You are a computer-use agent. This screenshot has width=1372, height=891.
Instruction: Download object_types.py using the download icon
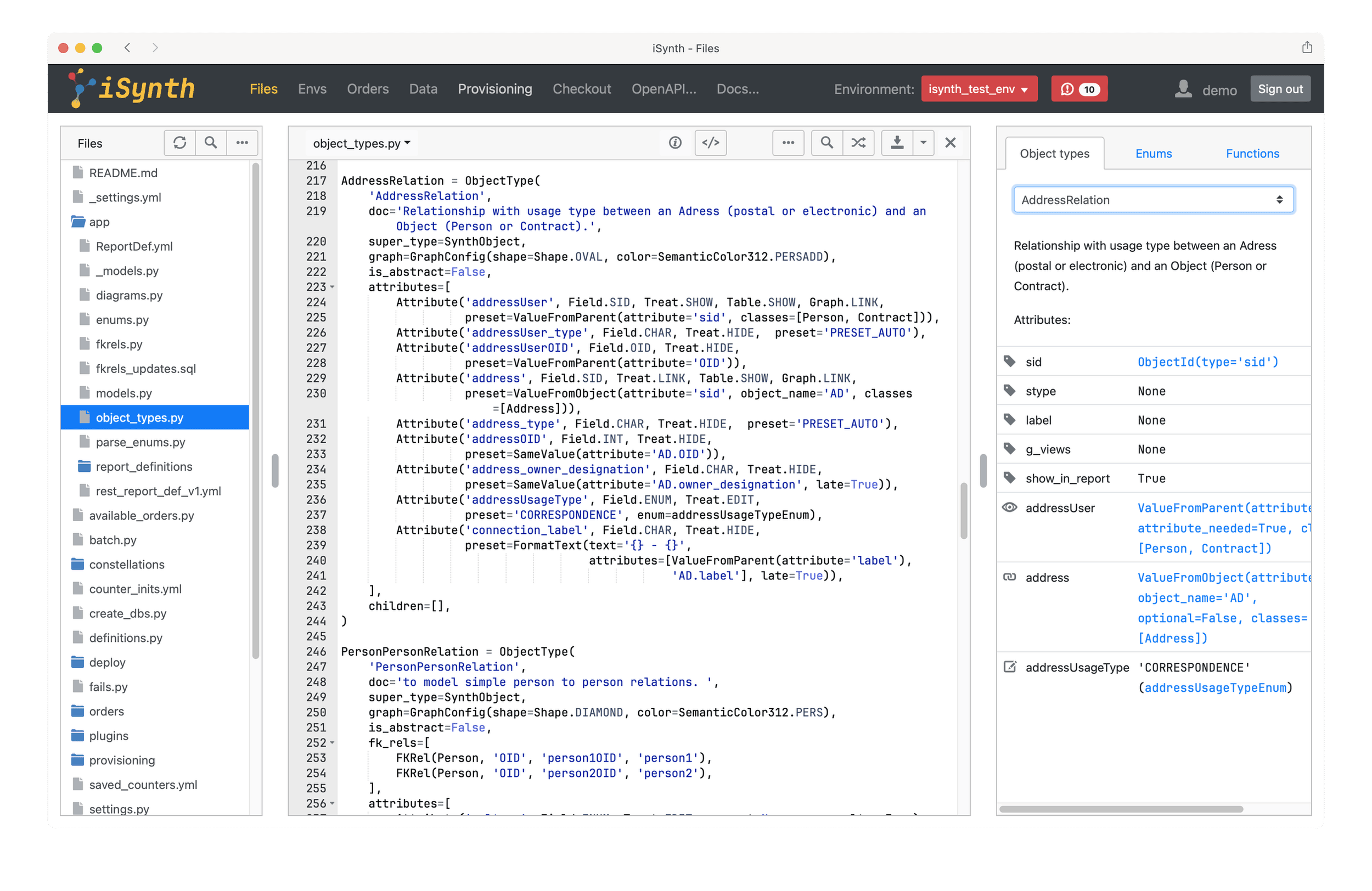(x=896, y=142)
